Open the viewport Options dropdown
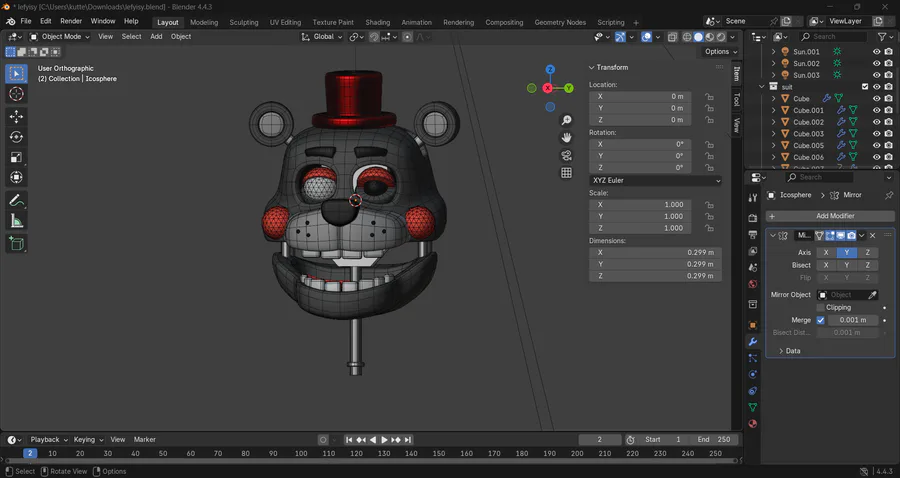 (721, 52)
